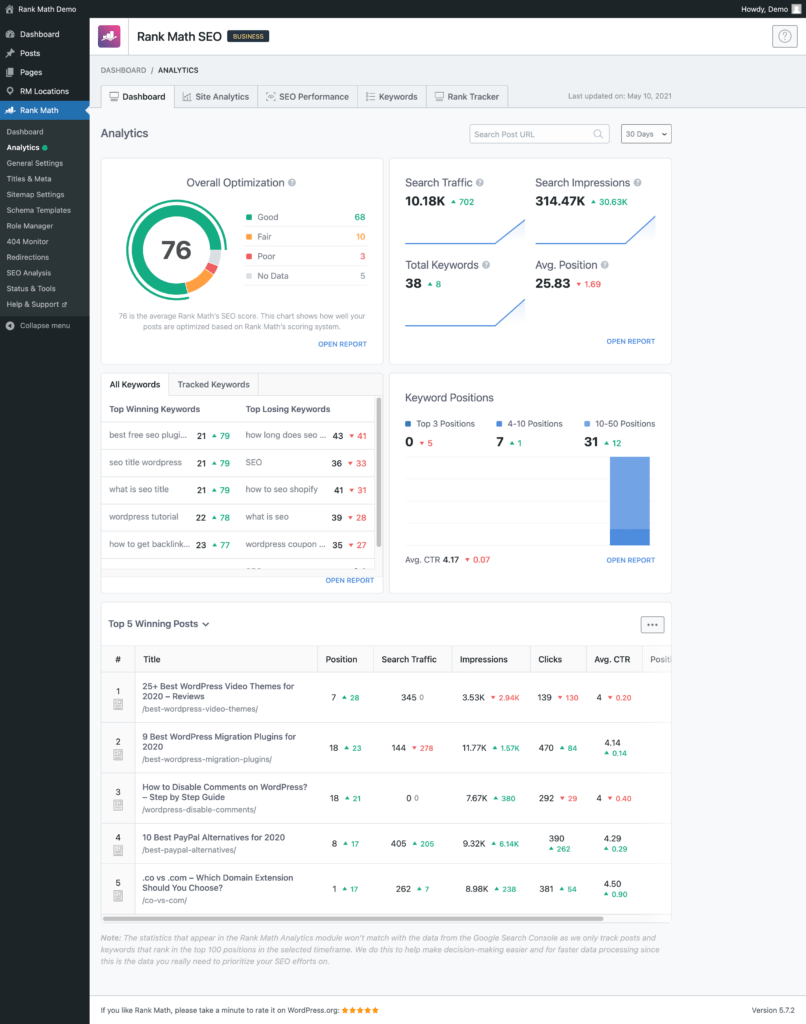
Task: Open the /best-paypal-alternatives/ post link
Action: click(x=189, y=850)
